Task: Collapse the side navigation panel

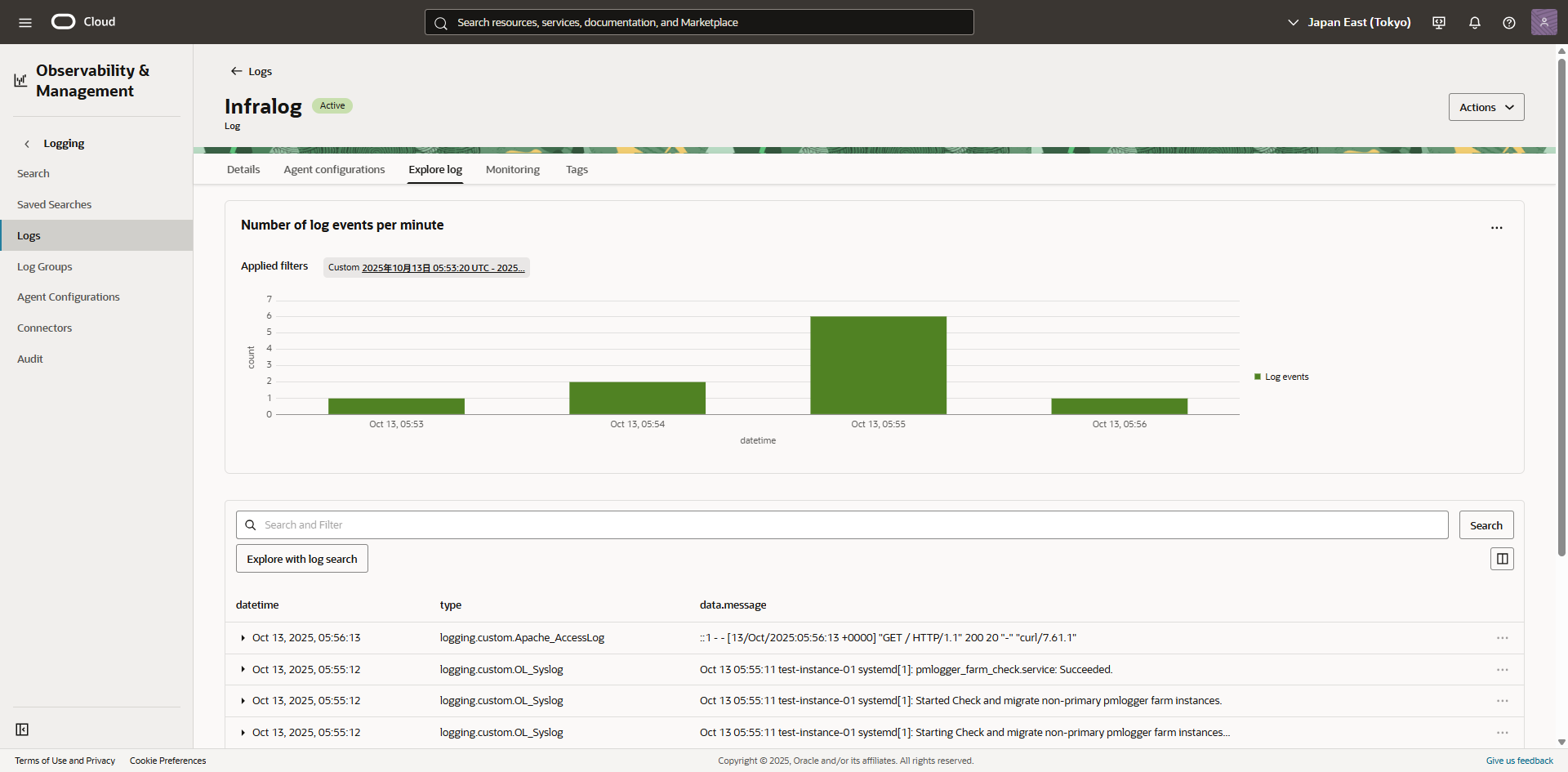Action: [23, 730]
